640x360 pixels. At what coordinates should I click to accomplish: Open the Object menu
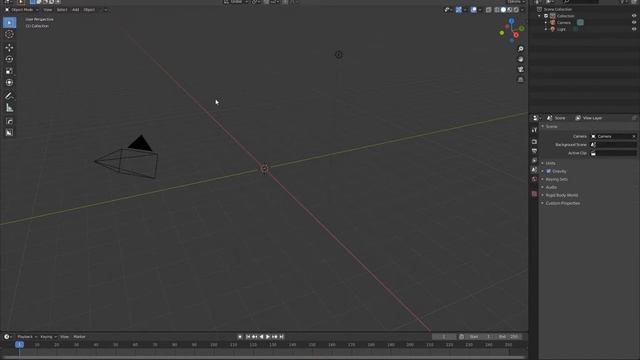(x=89, y=10)
